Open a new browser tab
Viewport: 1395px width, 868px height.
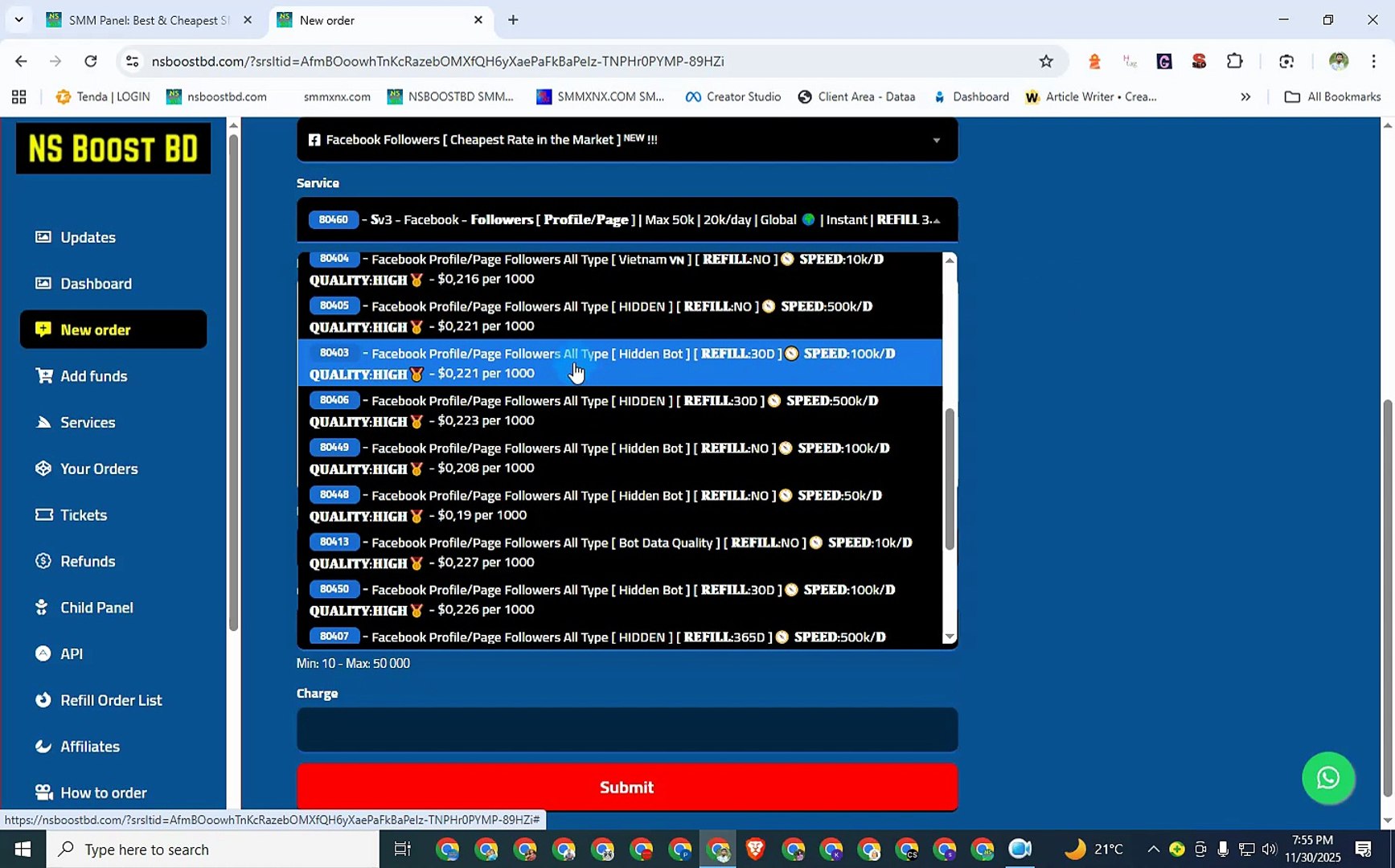513,20
